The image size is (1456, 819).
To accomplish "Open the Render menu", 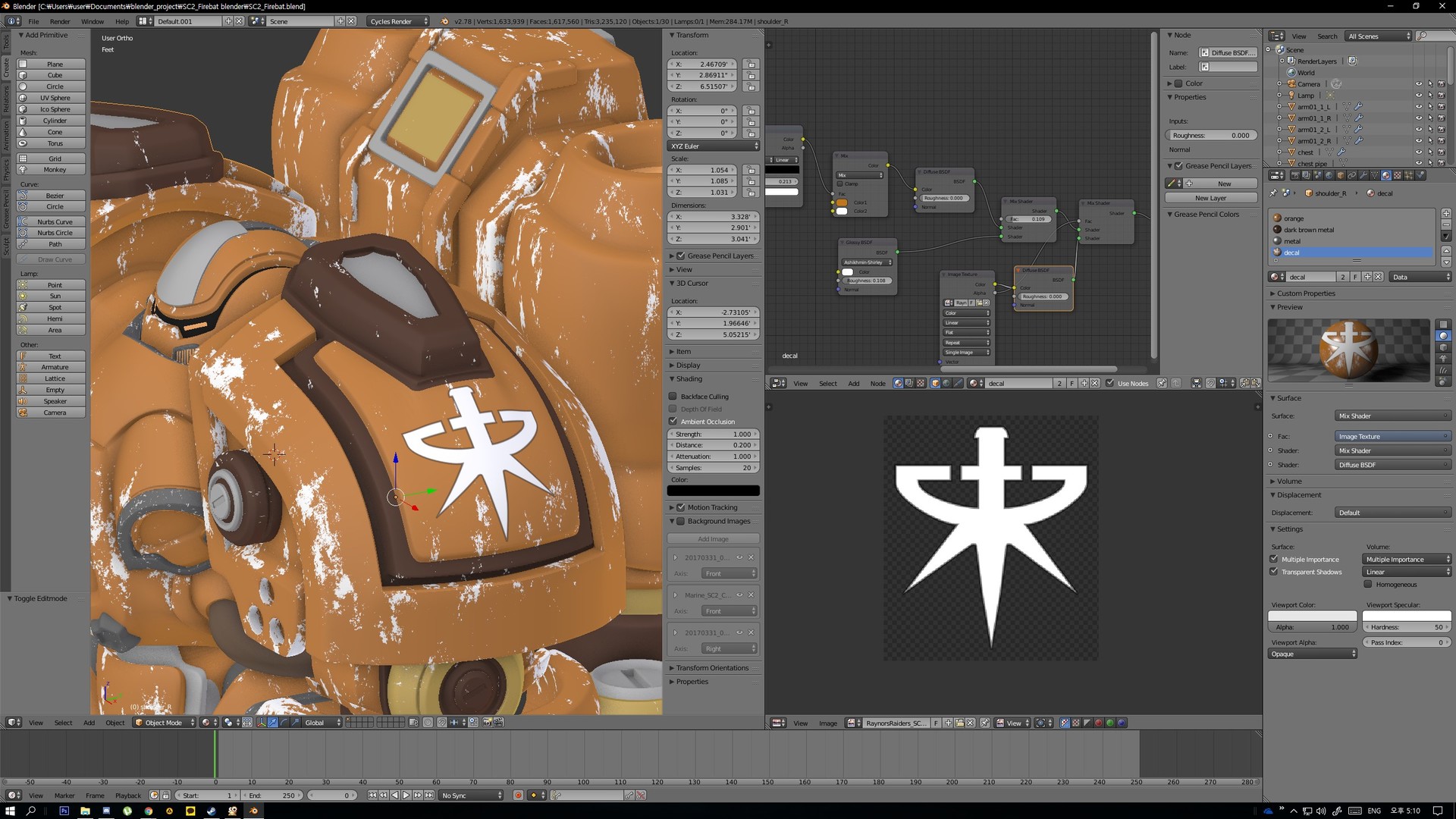I will click(60, 21).
